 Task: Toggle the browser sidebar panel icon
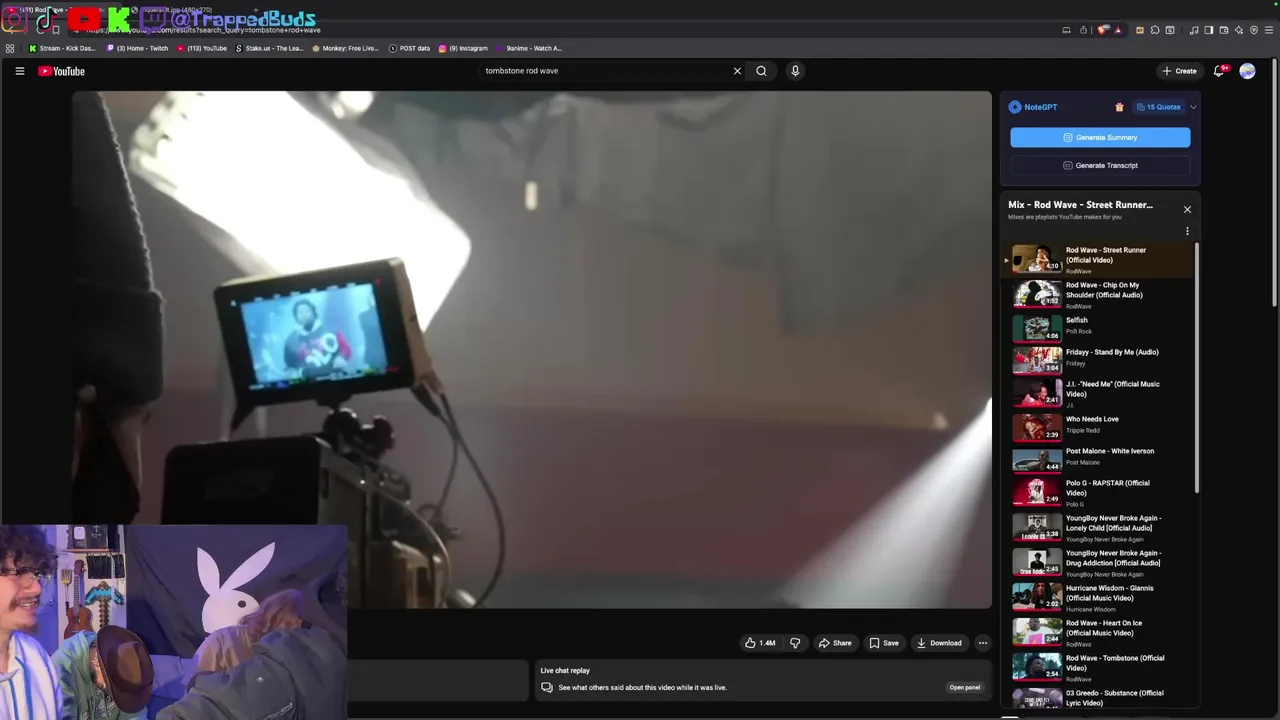click(1209, 30)
